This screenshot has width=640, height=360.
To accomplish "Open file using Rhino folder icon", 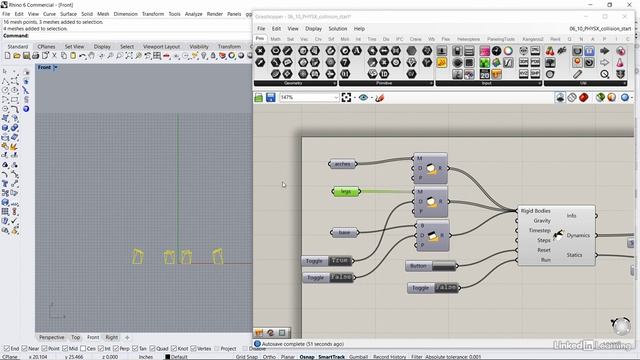I will point(17,56).
